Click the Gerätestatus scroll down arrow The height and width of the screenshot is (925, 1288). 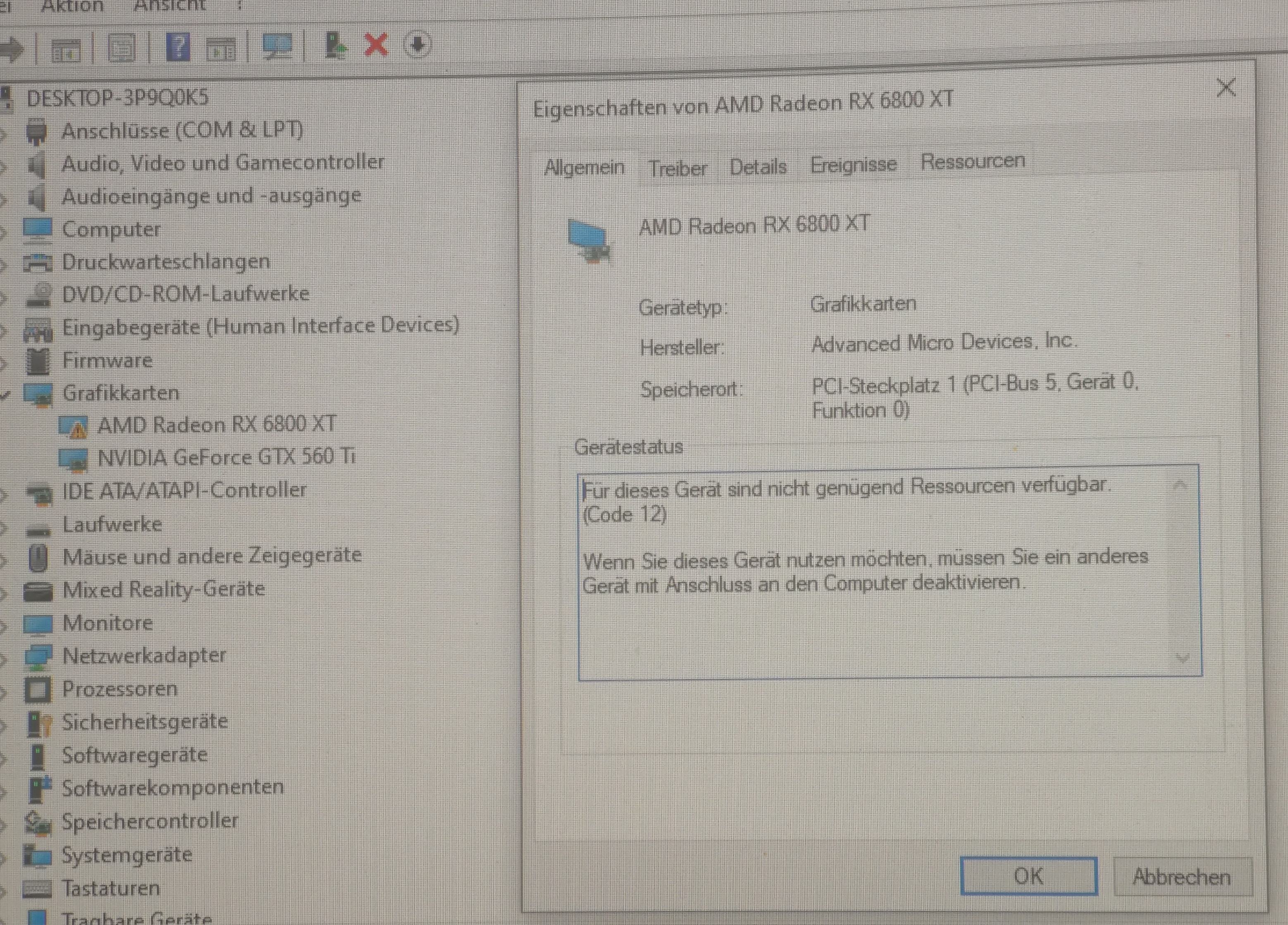1182,658
